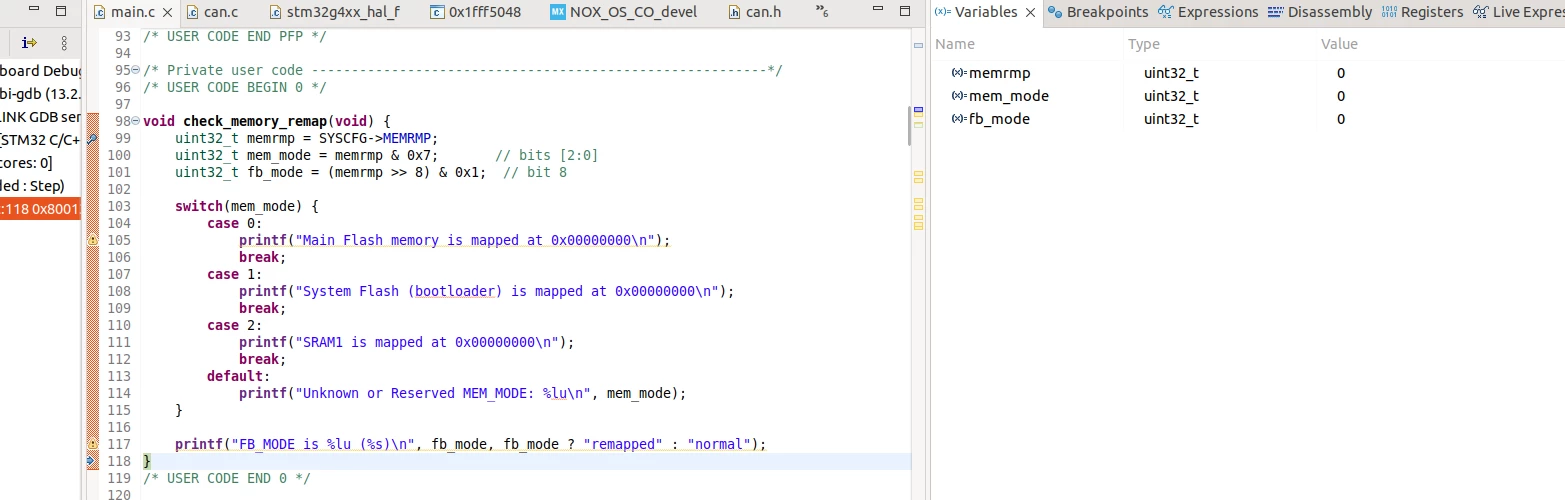The height and width of the screenshot is (500, 1565).
Task: Click the mem_mode variable icon
Action: coord(958,96)
